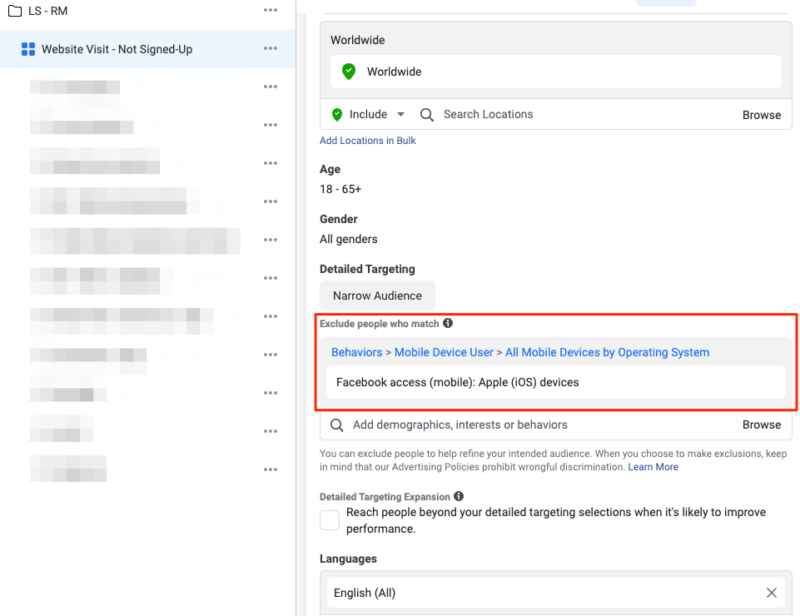Image resolution: width=800 pixels, height=616 pixels.
Task: Click the ad set grid icon
Action: pos(28,49)
